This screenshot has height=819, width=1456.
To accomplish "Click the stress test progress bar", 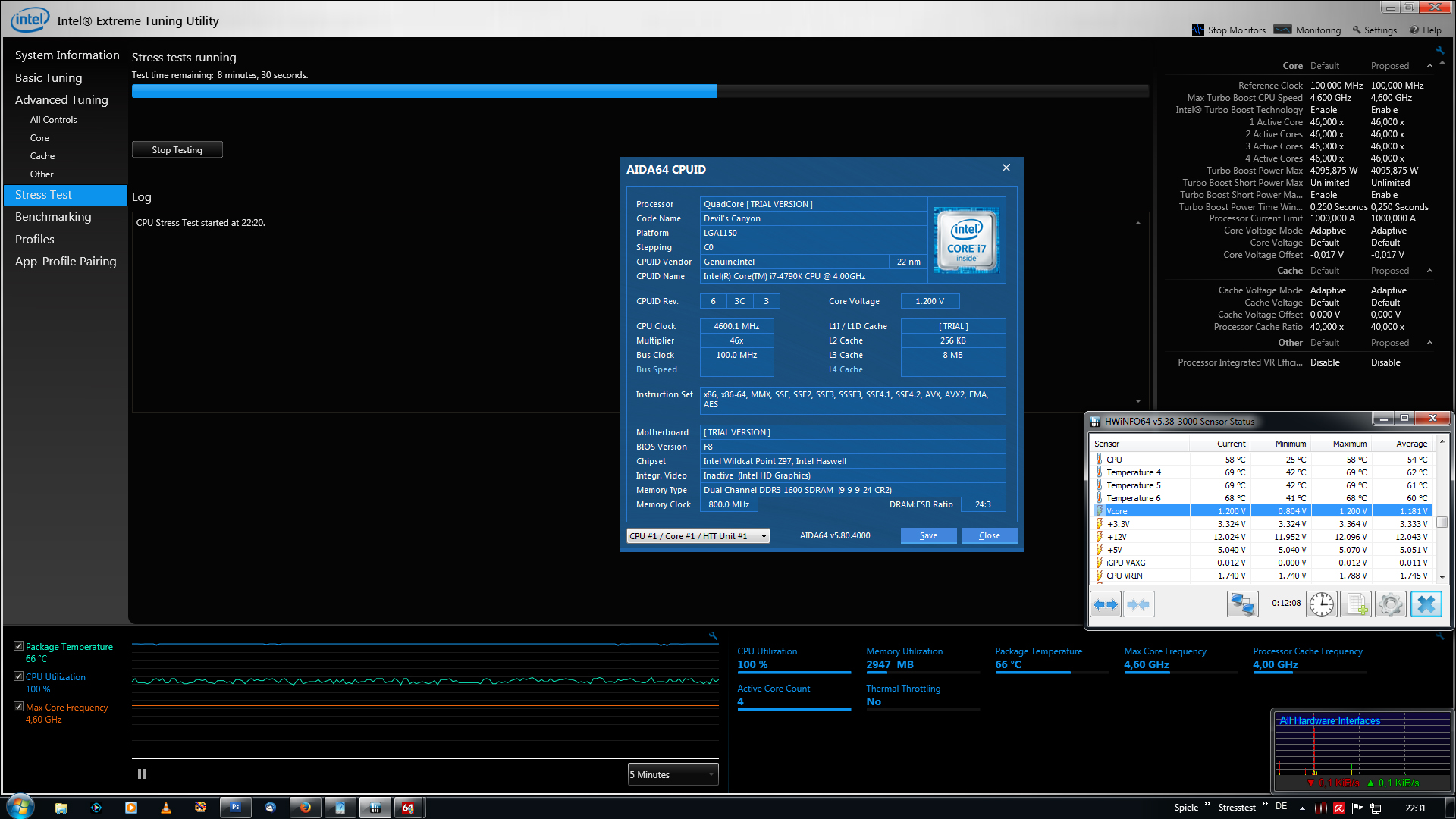I will click(x=639, y=91).
